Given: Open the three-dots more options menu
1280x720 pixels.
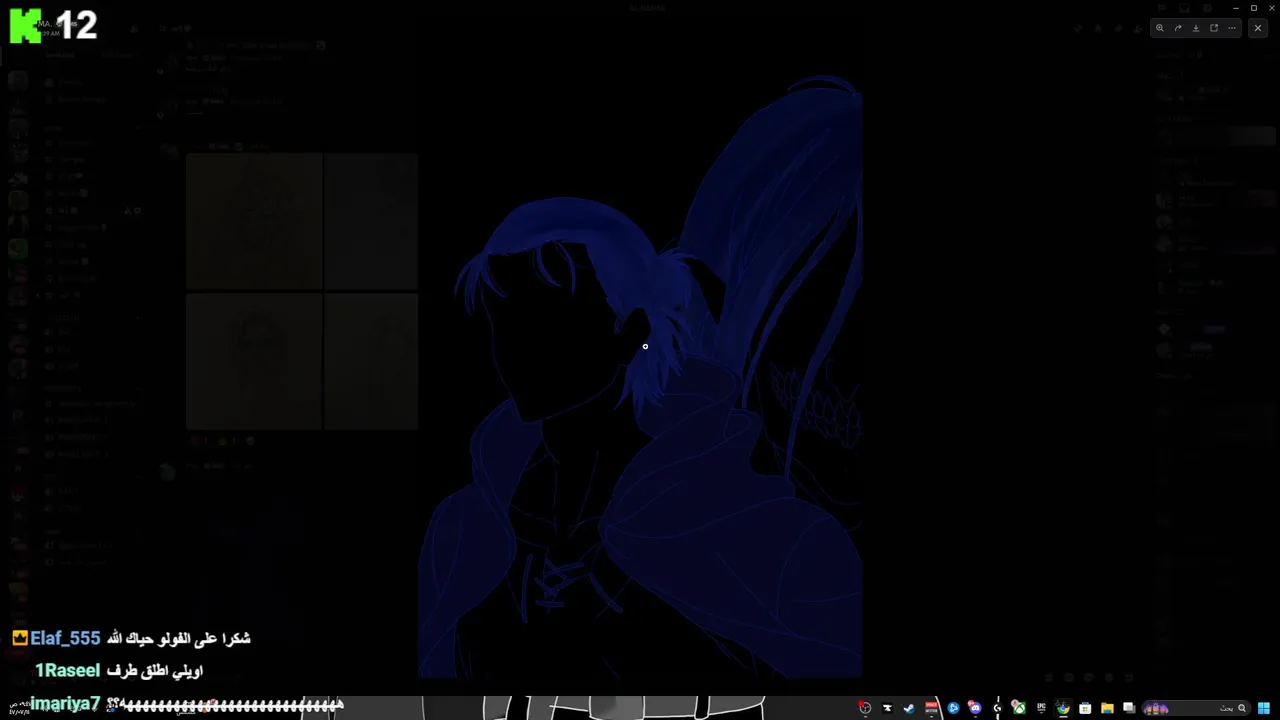Looking at the screenshot, I should pyautogui.click(x=1232, y=28).
